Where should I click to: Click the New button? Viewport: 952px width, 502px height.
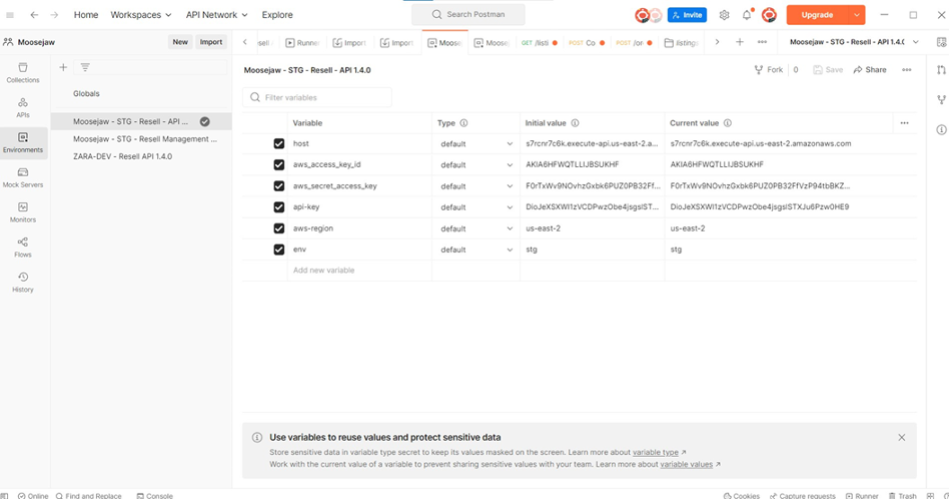(180, 42)
